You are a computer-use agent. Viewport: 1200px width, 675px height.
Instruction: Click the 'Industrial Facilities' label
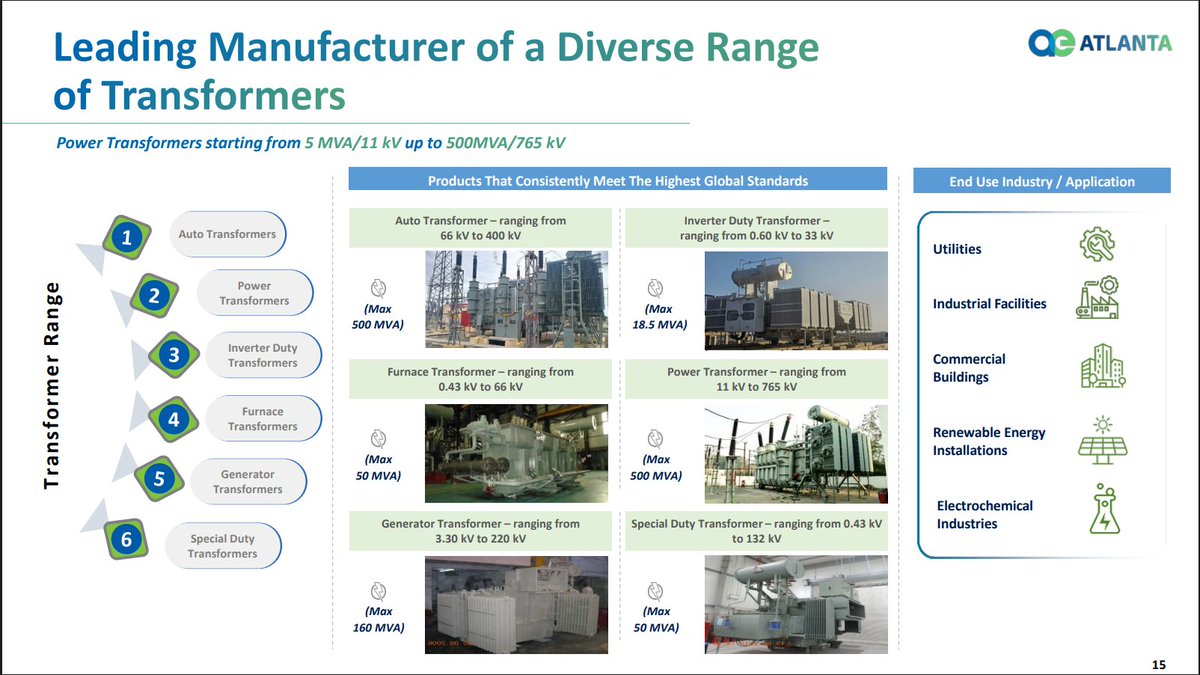(989, 303)
